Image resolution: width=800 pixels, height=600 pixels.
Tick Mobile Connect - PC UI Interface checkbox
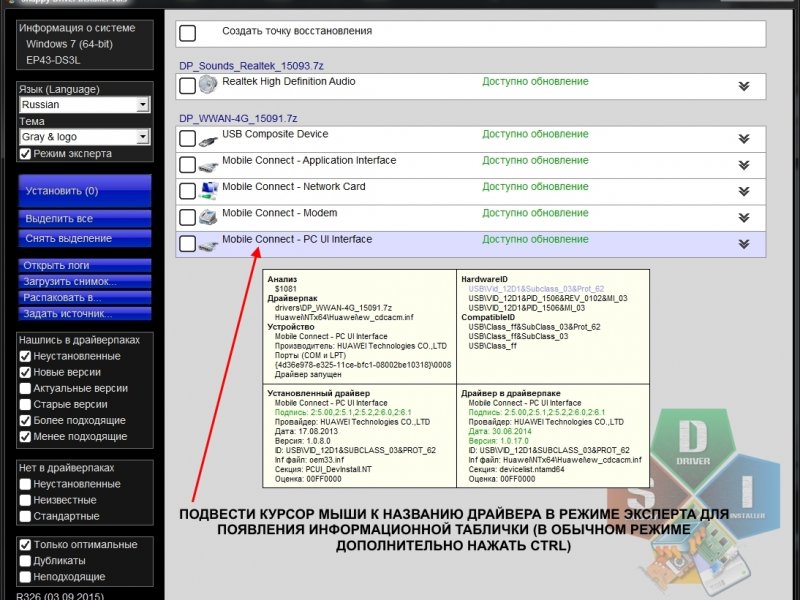(x=187, y=243)
